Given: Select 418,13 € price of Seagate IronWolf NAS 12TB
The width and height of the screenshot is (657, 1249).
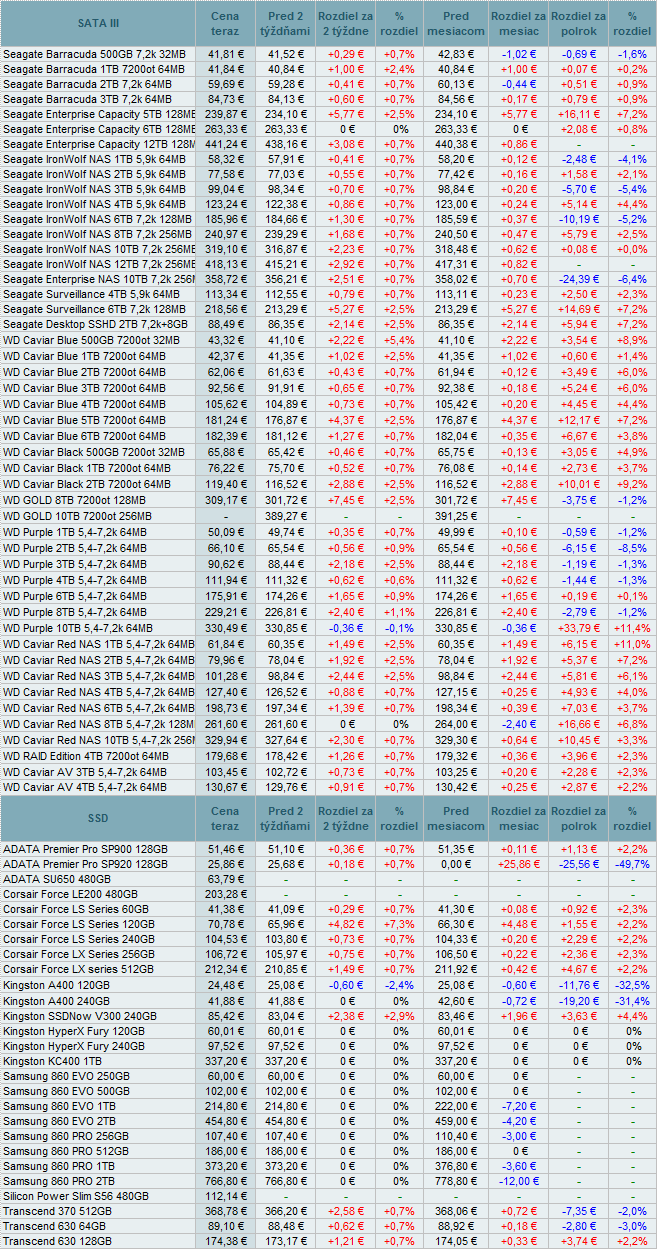Looking at the screenshot, I should coord(225,264).
